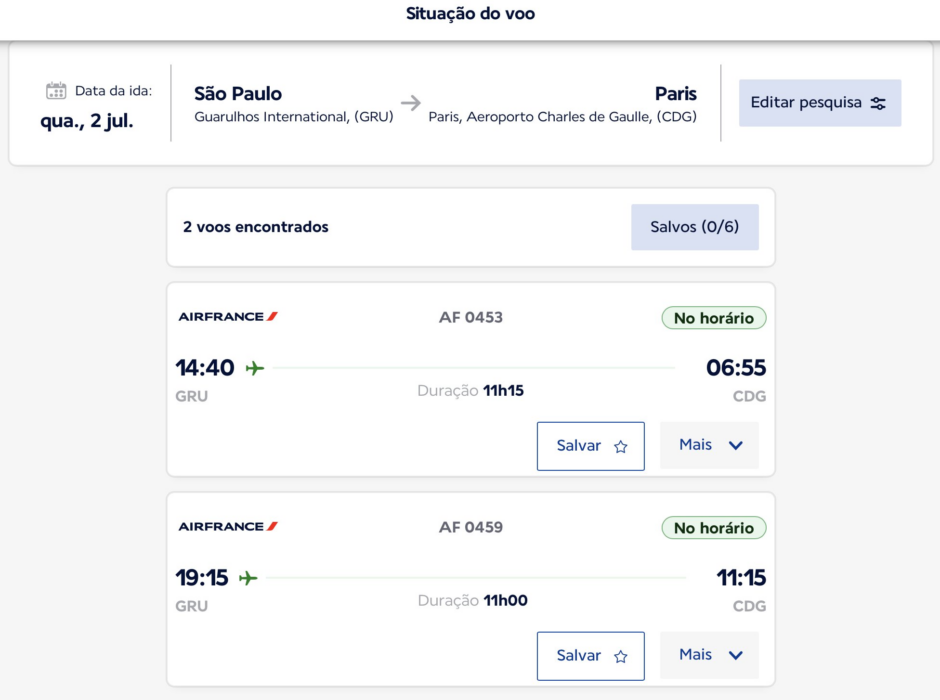The width and height of the screenshot is (940, 700).
Task: Click the chevron arrow in AF 0459 Mais
Action: click(x=736, y=655)
